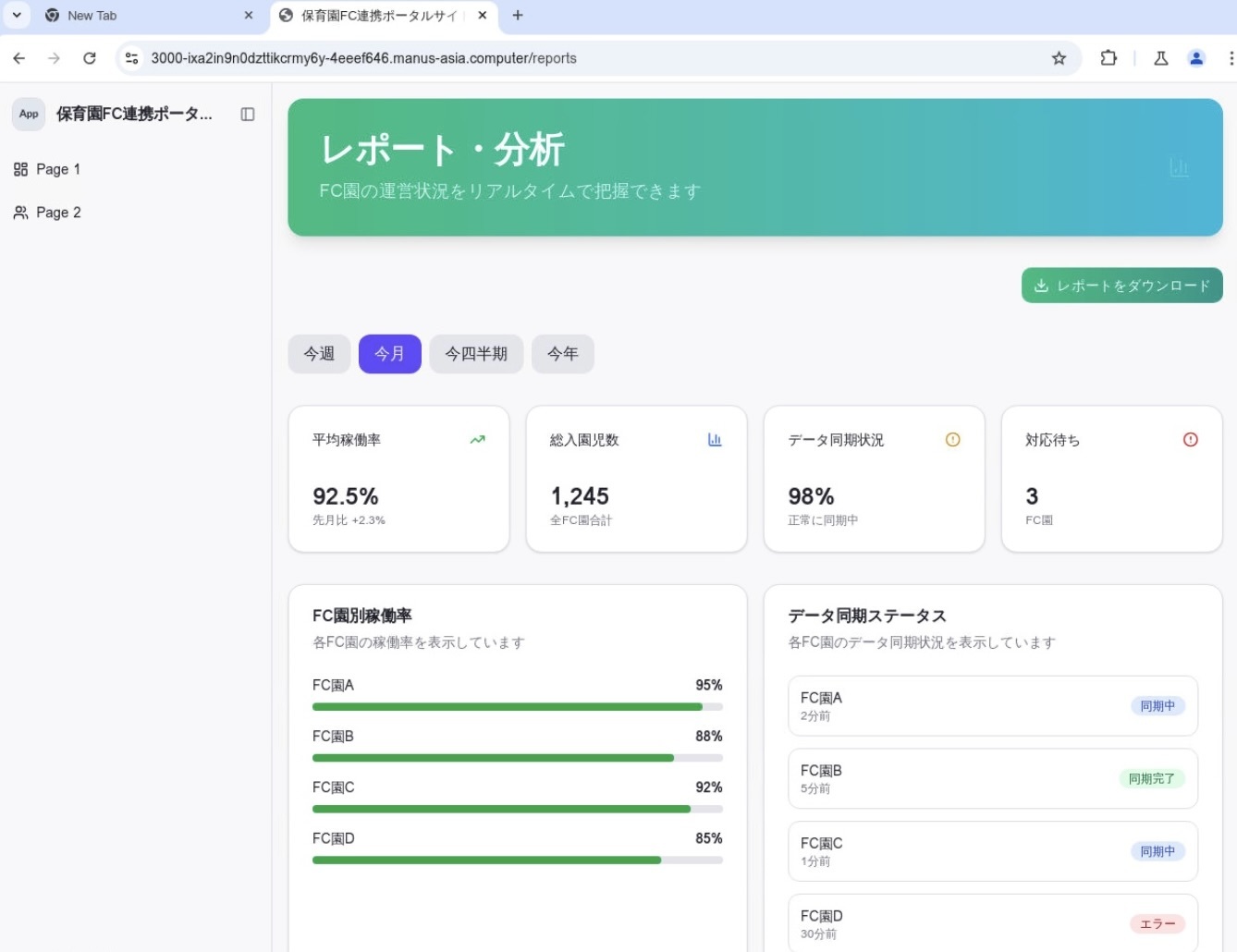The image size is (1237, 952).
Task: Click the warning icon on データ同期状況 card
Action: 952,440
